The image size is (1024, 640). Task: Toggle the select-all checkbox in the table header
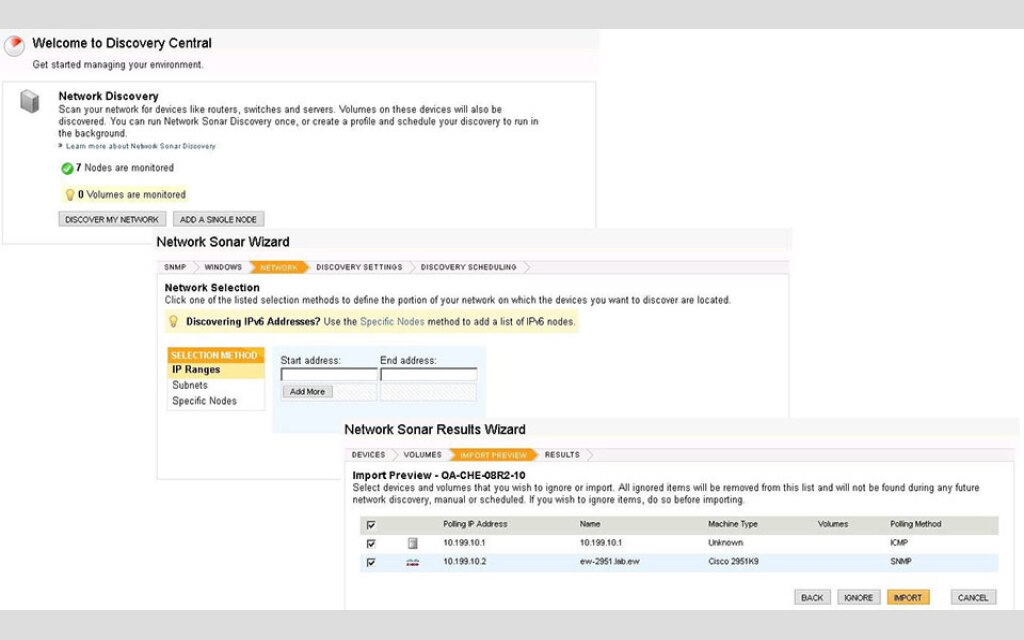pyautogui.click(x=371, y=523)
